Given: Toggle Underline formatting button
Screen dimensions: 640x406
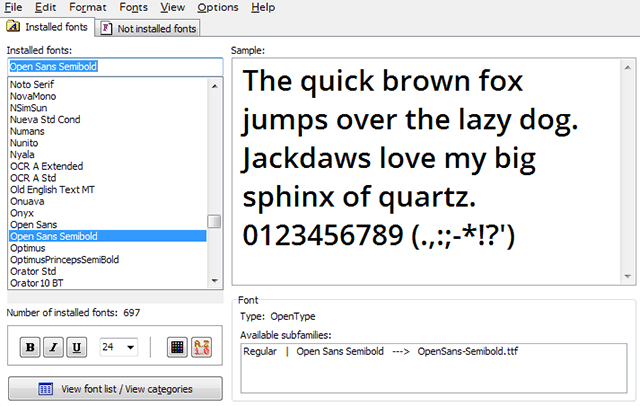Looking at the screenshot, I should pos(77,347).
